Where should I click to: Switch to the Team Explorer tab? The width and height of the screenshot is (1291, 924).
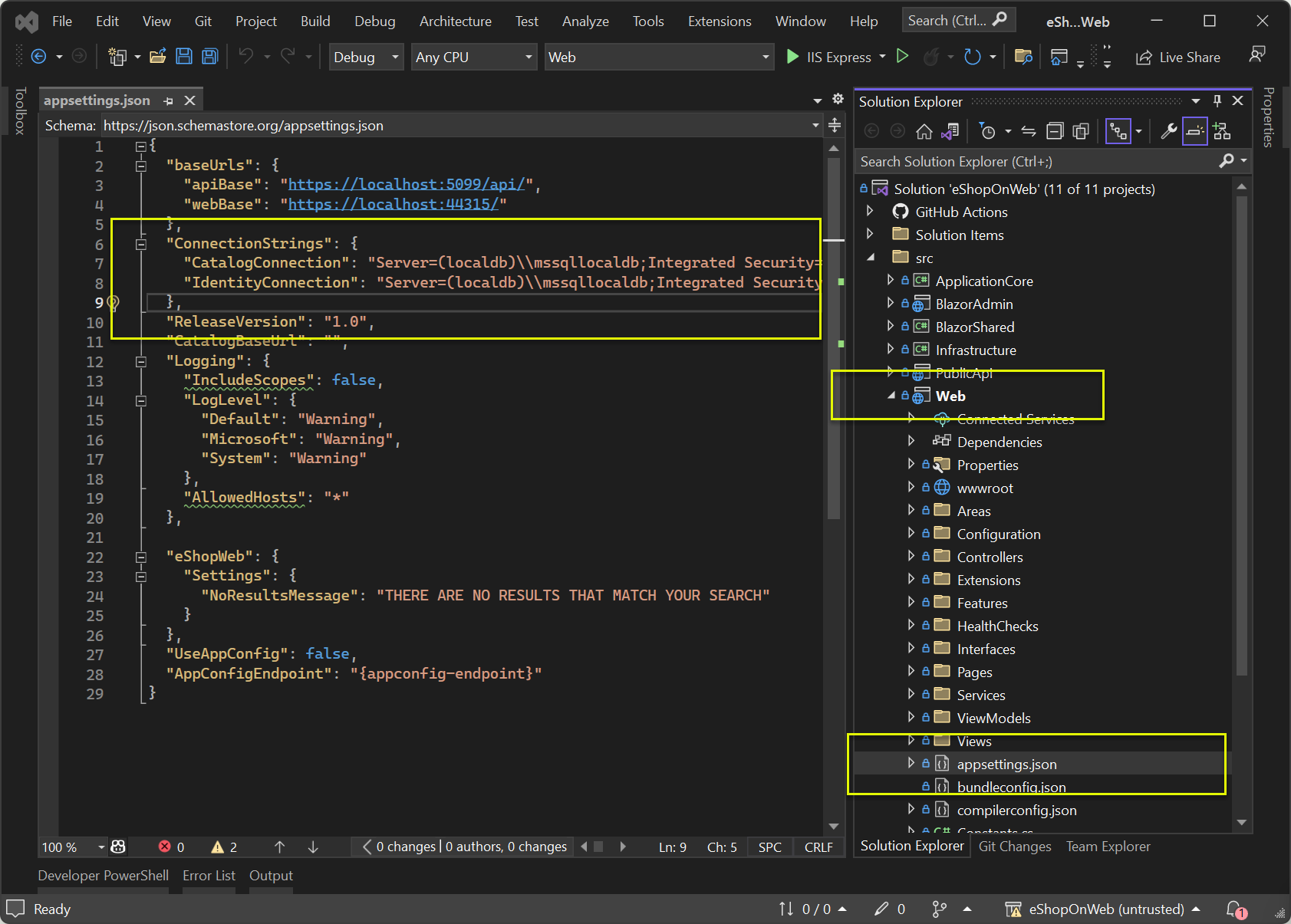[x=1108, y=847]
